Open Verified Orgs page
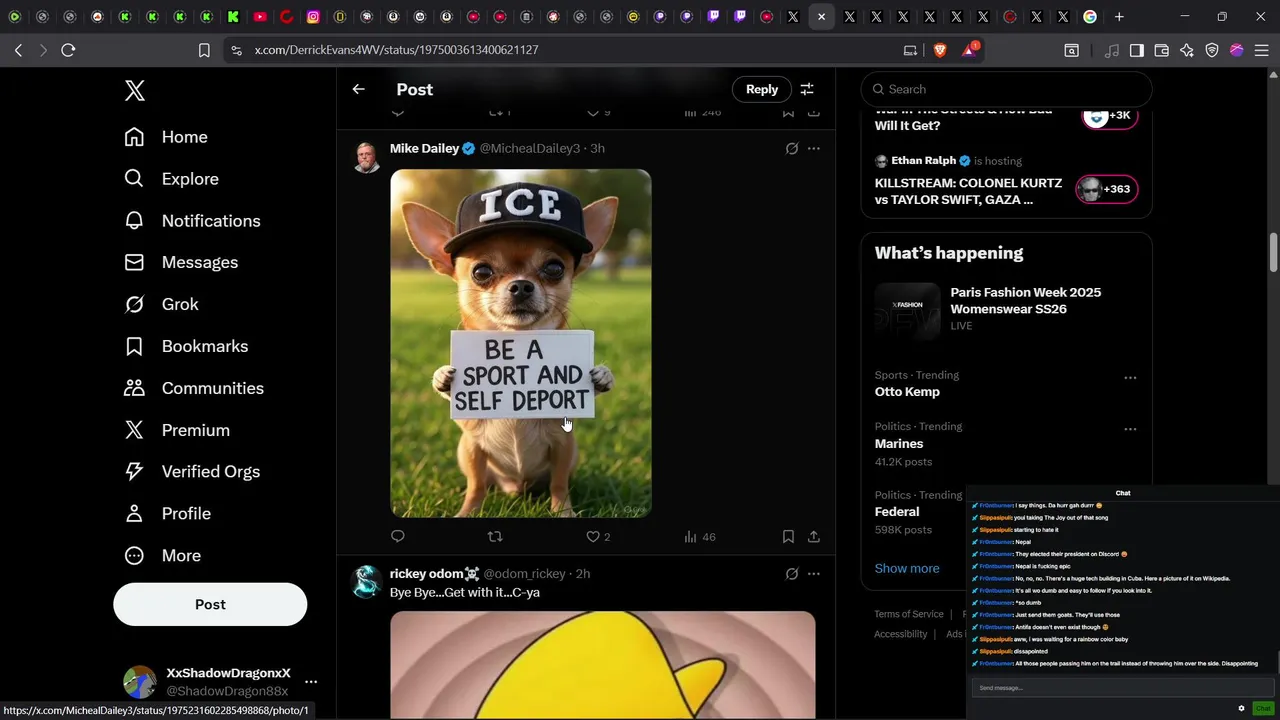1280x720 pixels. (x=192, y=471)
